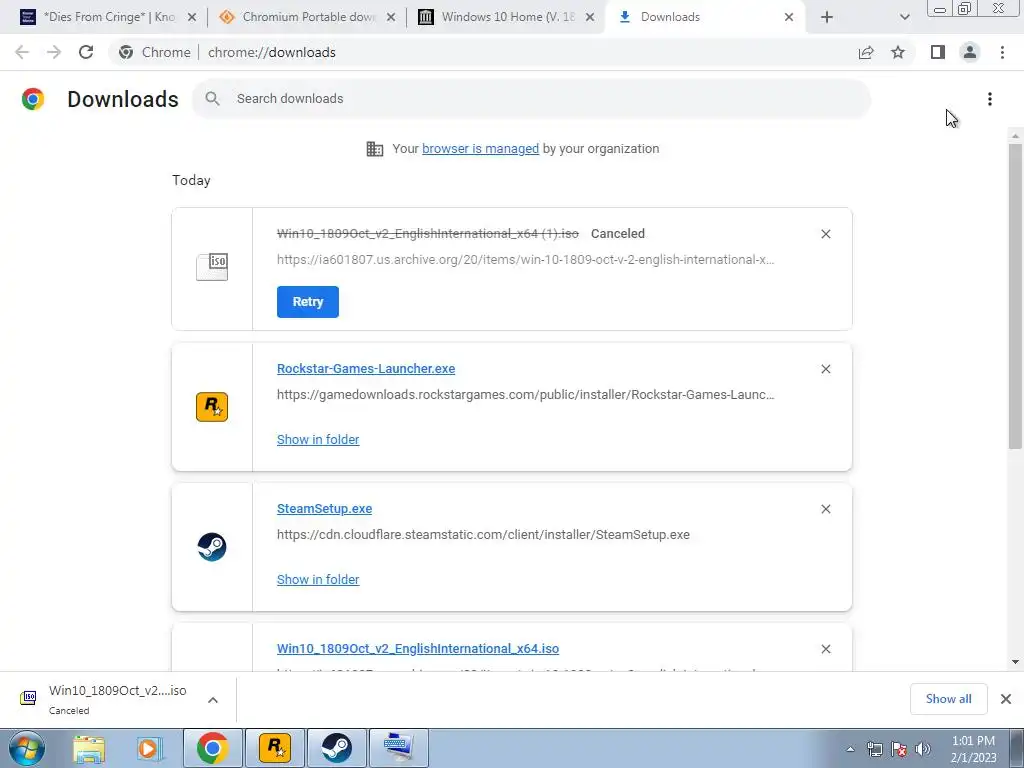Image resolution: width=1024 pixels, height=768 pixels.
Task: Open the Rockstar-Games-Launcher.exe file link
Action: pos(366,368)
